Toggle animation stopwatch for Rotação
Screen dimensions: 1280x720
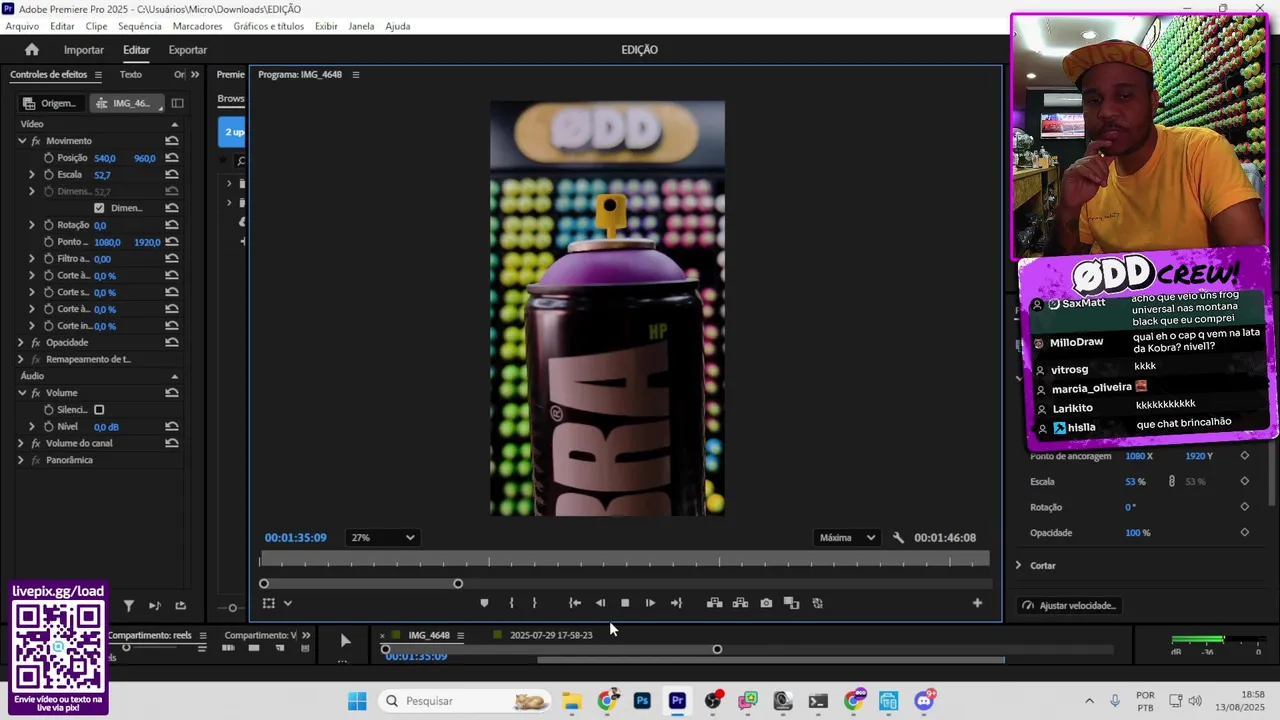[x=49, y=225]
